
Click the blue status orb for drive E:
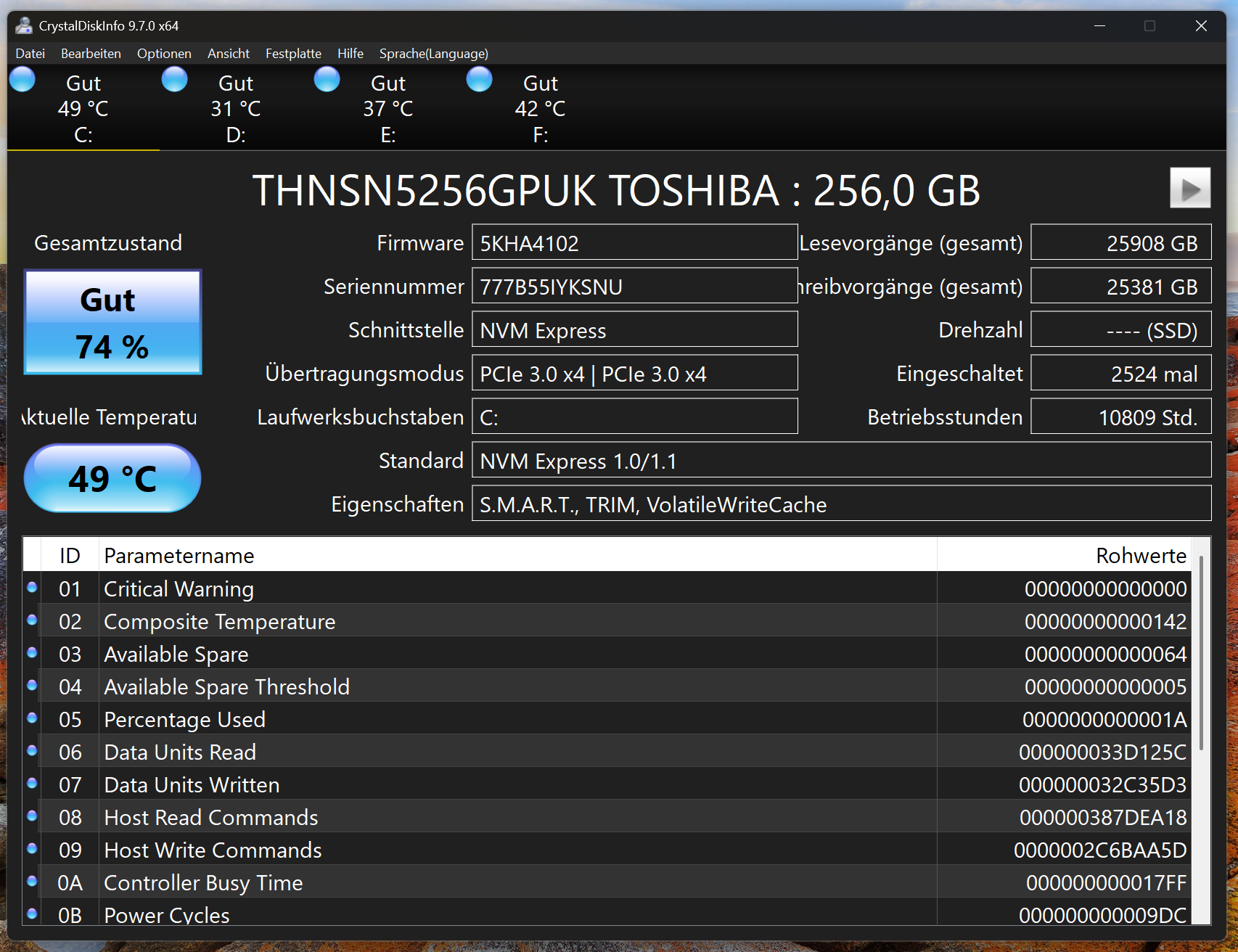coord(327,79)
